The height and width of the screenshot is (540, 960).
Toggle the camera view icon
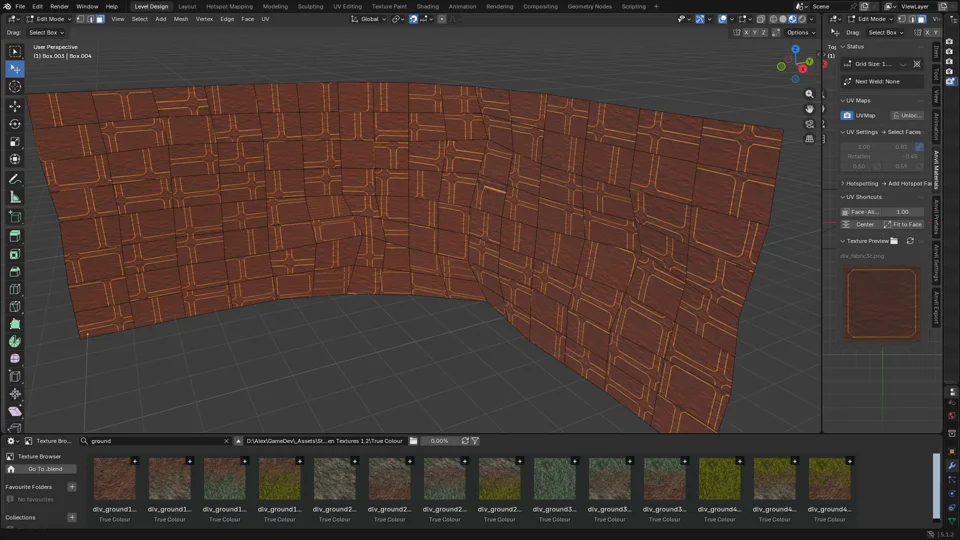click(809, 124)
